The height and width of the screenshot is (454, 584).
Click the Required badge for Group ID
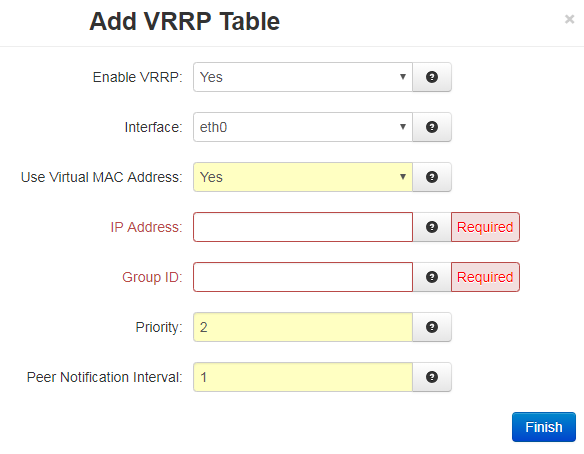click(x=485, y=277)
